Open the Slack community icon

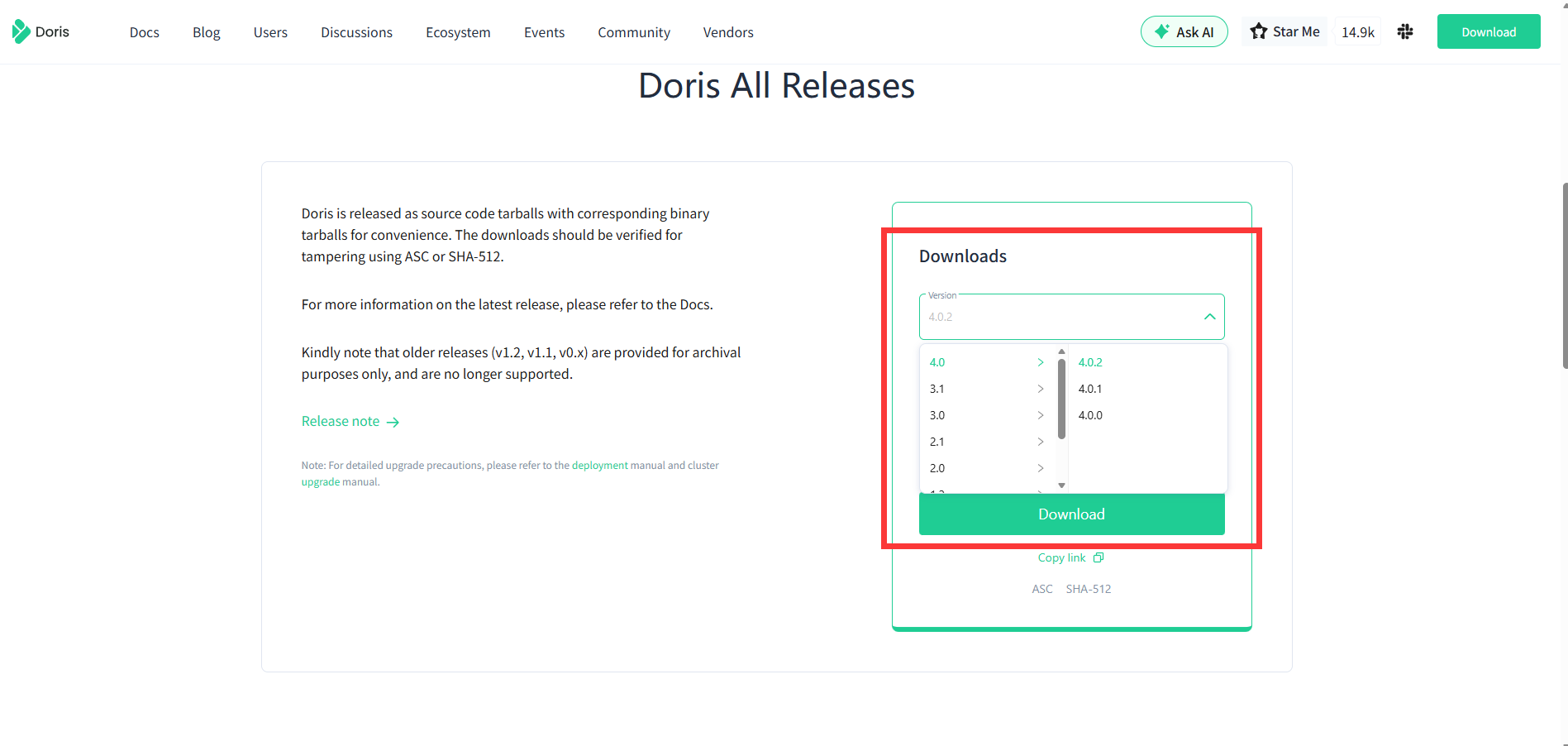pyautogui.click(x=1404, y=31)
